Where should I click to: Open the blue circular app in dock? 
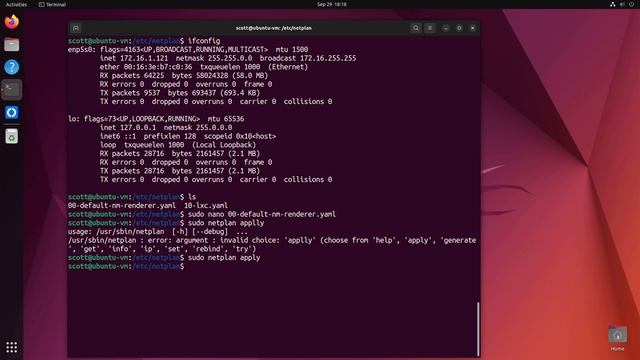tap(11, 113)
